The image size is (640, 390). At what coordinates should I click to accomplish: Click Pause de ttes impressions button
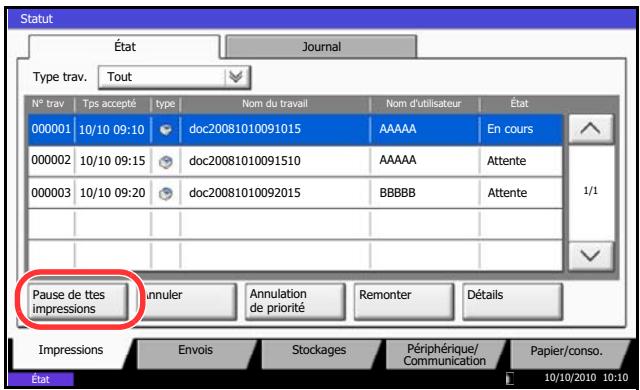click(78, 301)
